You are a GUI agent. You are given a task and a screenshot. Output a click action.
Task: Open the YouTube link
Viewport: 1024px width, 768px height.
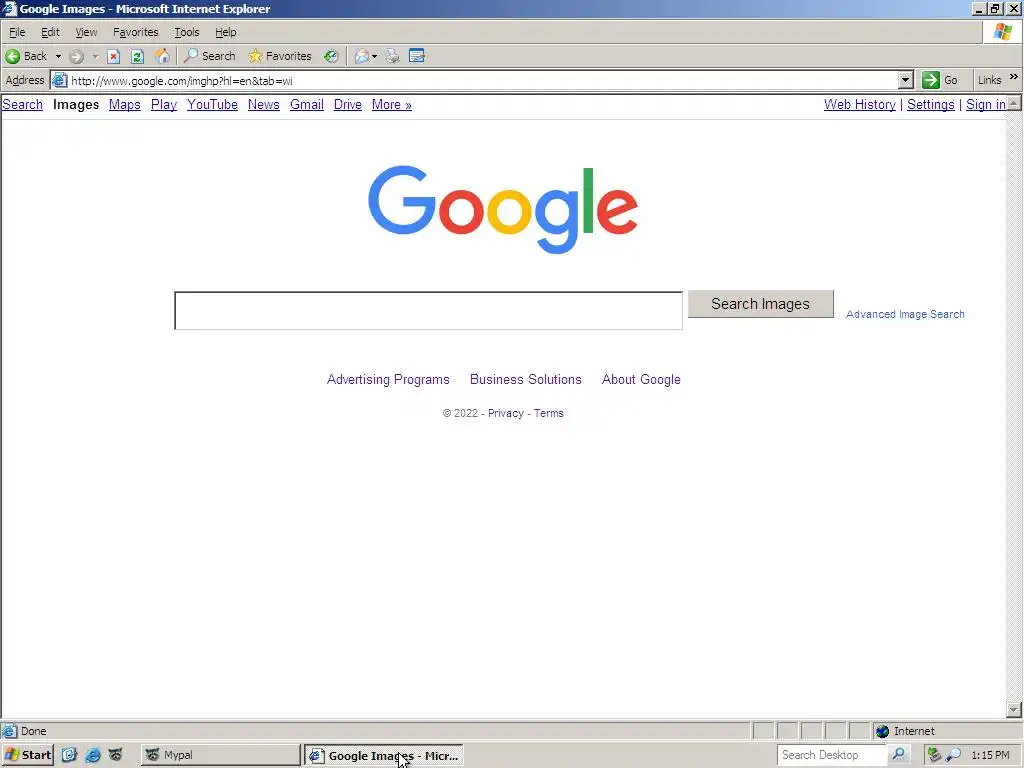pos(212,104)
